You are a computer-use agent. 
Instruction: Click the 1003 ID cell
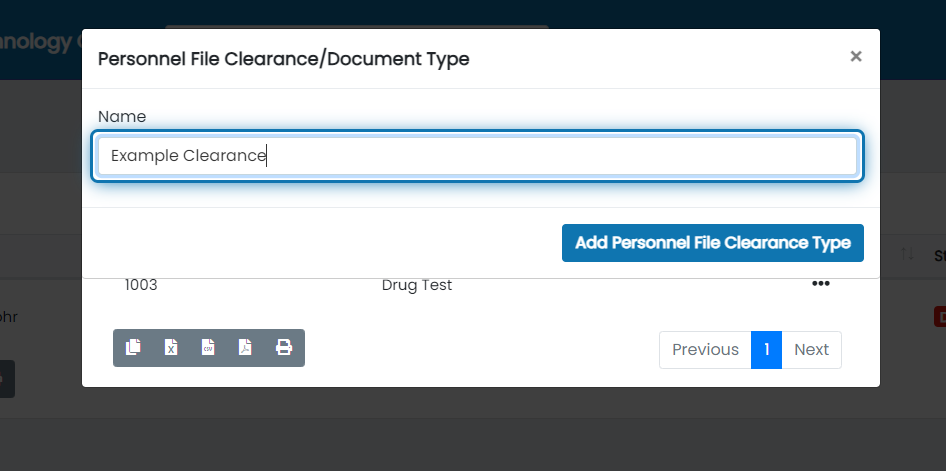(x=141, y=285)
